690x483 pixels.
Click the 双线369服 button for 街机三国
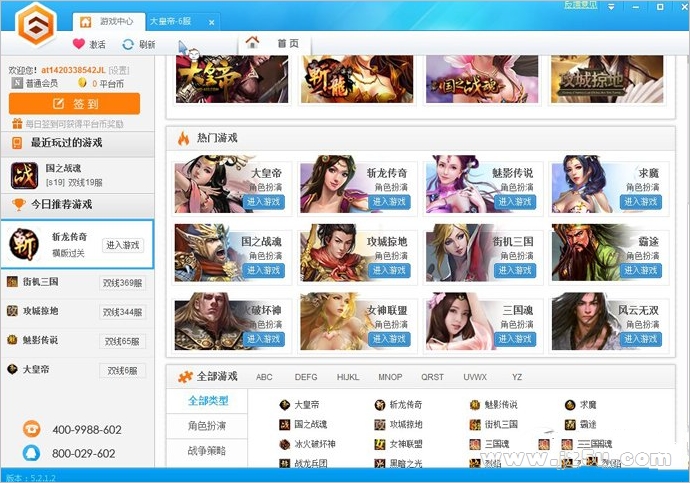tap(122, 283)
